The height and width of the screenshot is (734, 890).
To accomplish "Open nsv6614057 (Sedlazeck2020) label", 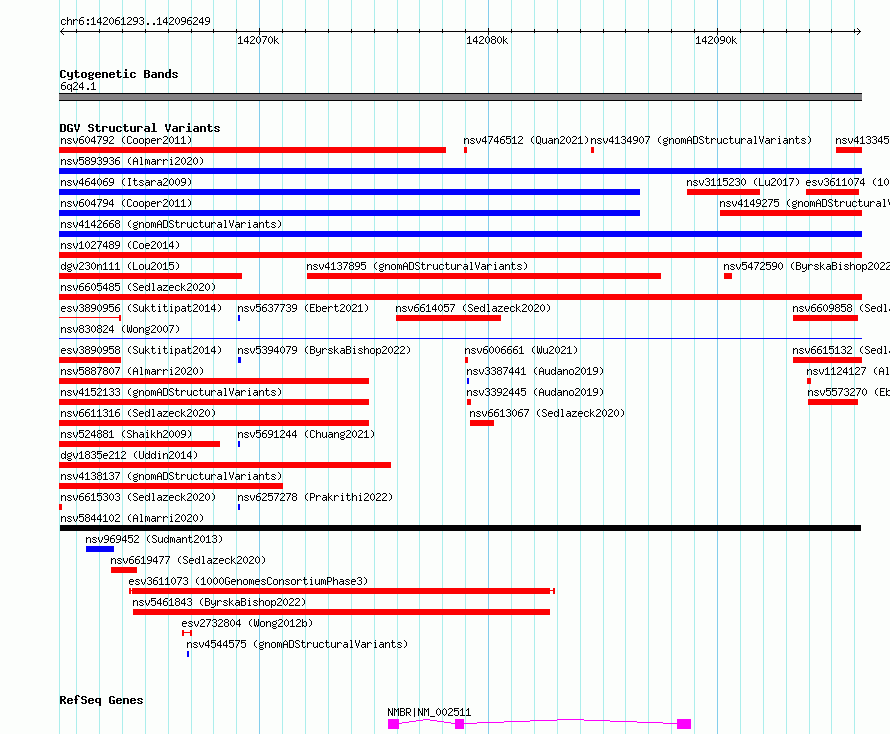I will (x=473, y=308).
